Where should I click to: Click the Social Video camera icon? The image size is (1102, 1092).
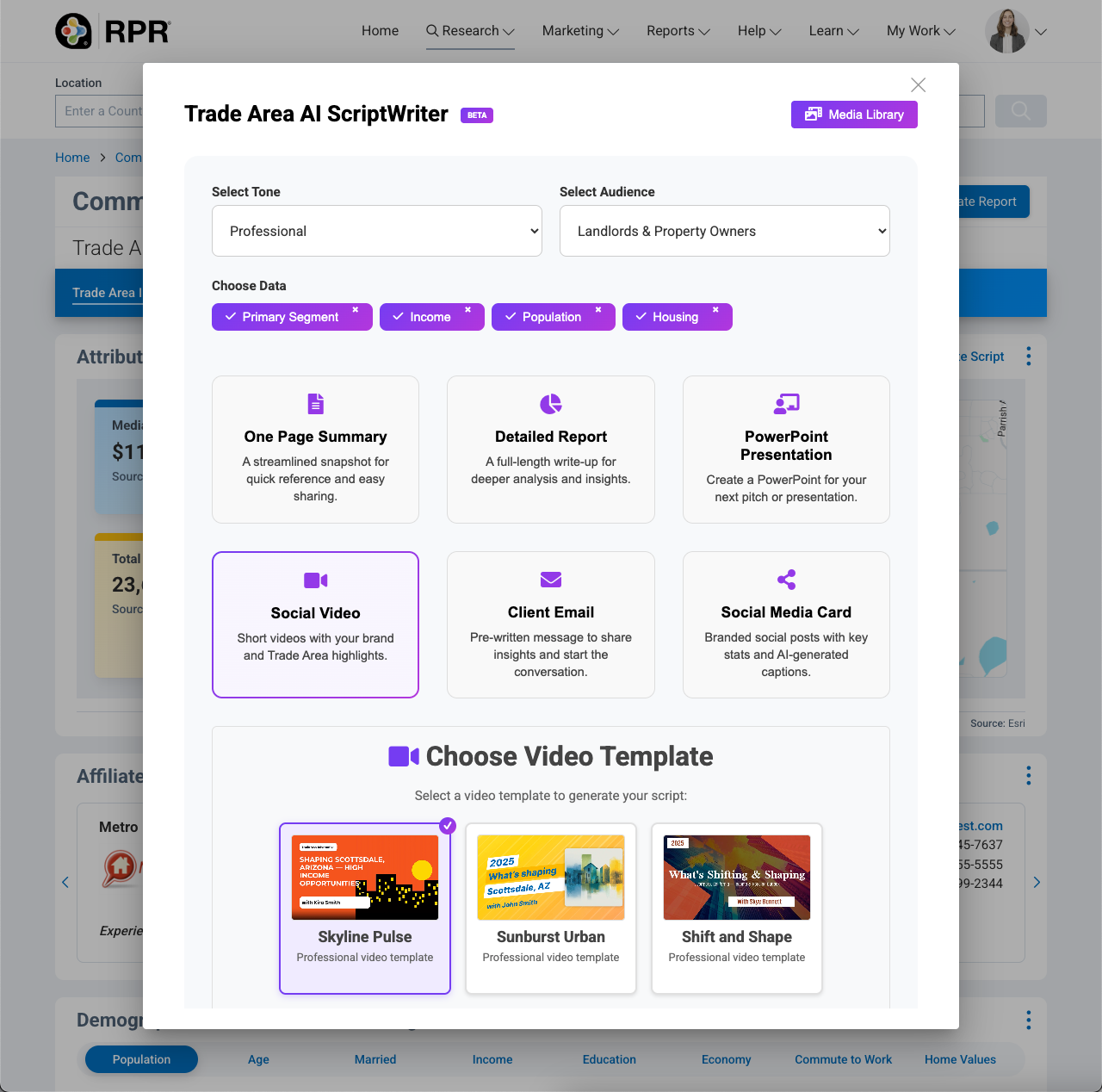pos(315,580)
